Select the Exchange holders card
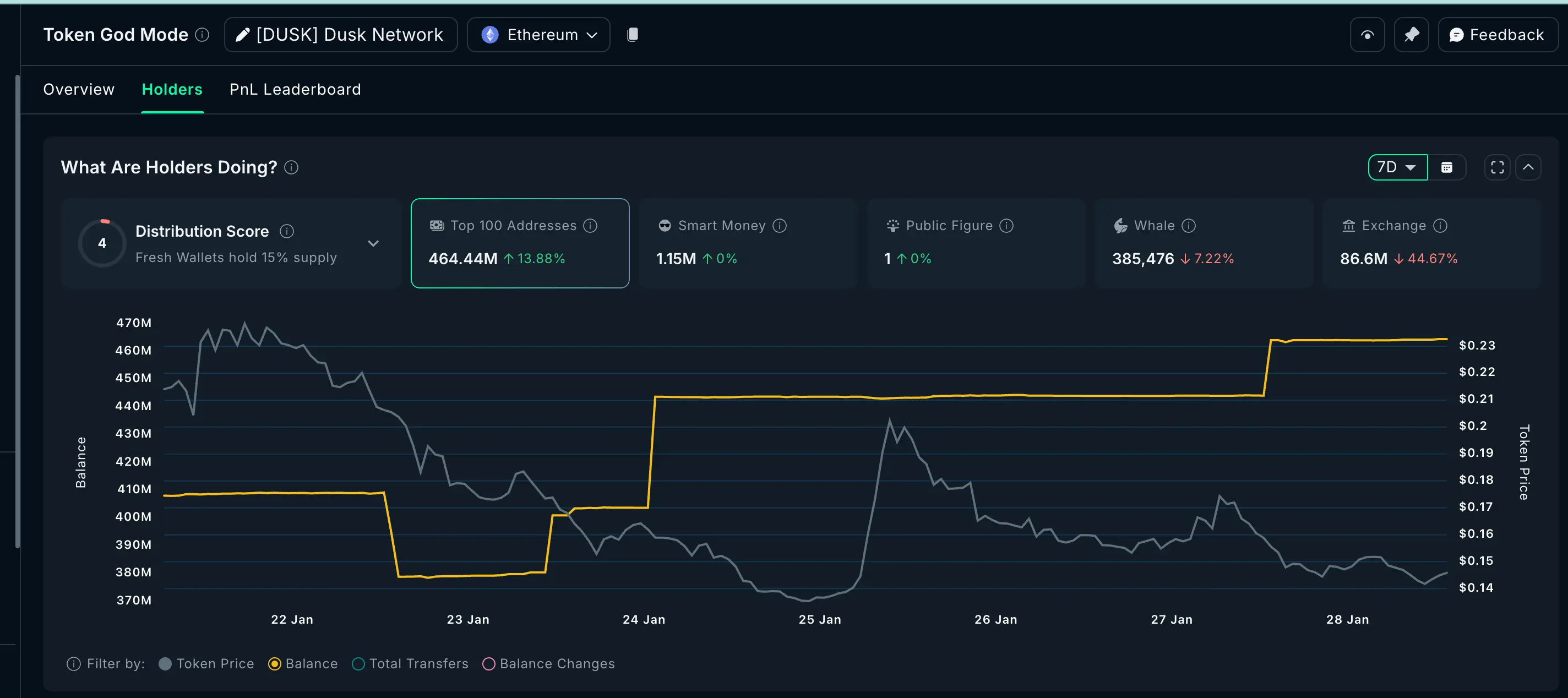Viewport: 1568px width, 698px height. click(x=1431, y=243)
